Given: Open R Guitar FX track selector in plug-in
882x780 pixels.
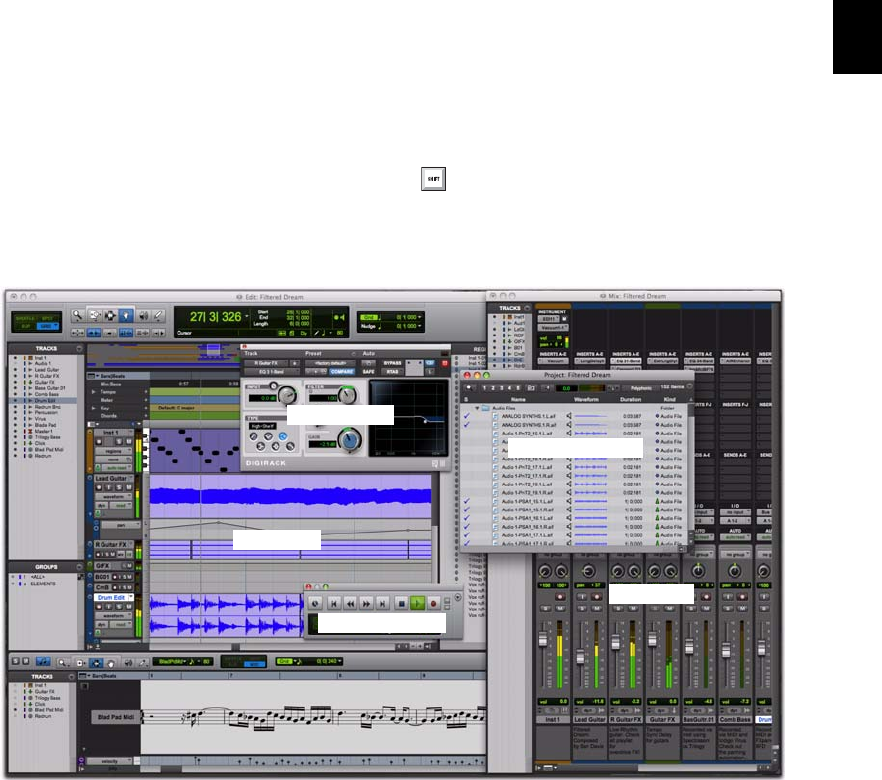Looking at the screenshot, I should [x=266, y=363].
